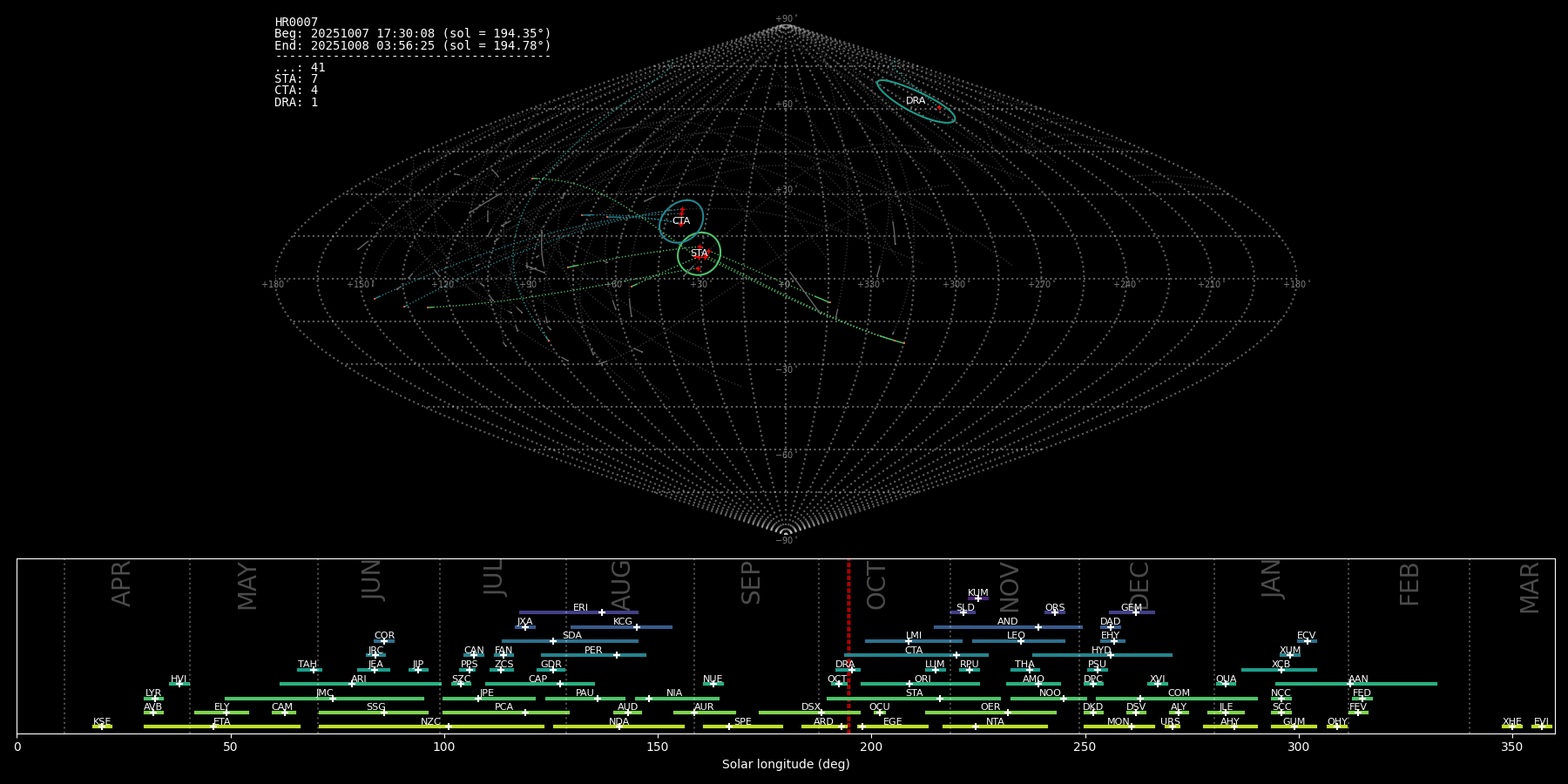Select the LEO shower label in timeline

point(1016,636)
